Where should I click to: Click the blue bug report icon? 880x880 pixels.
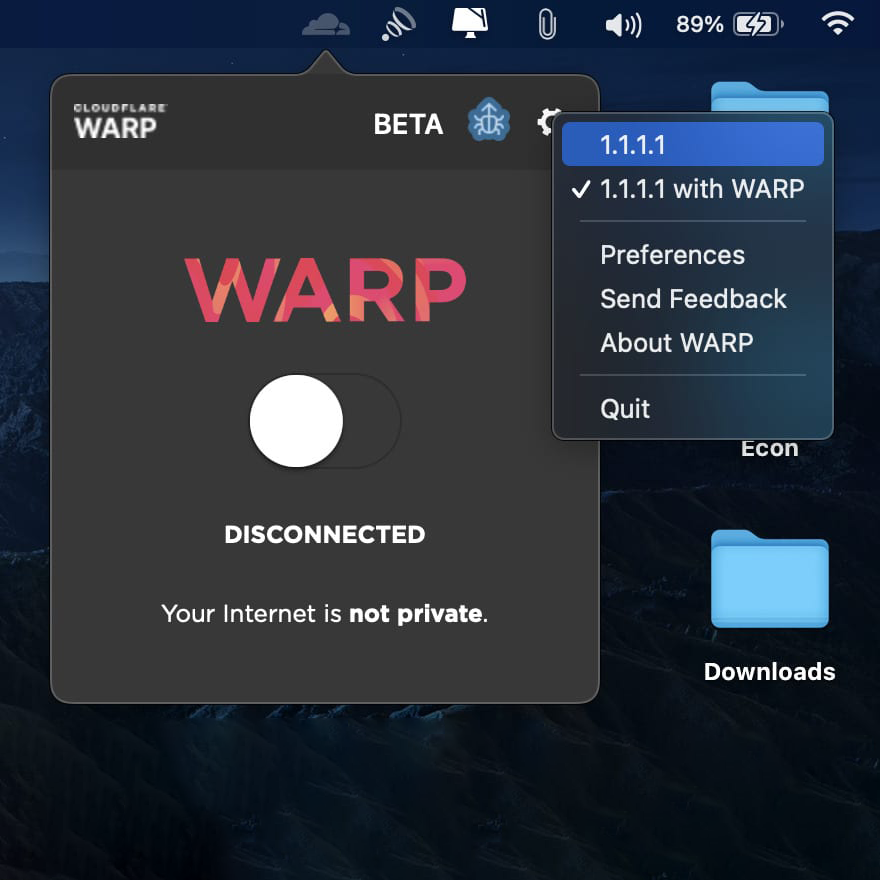pyautogui.click(x=488, y=120)
